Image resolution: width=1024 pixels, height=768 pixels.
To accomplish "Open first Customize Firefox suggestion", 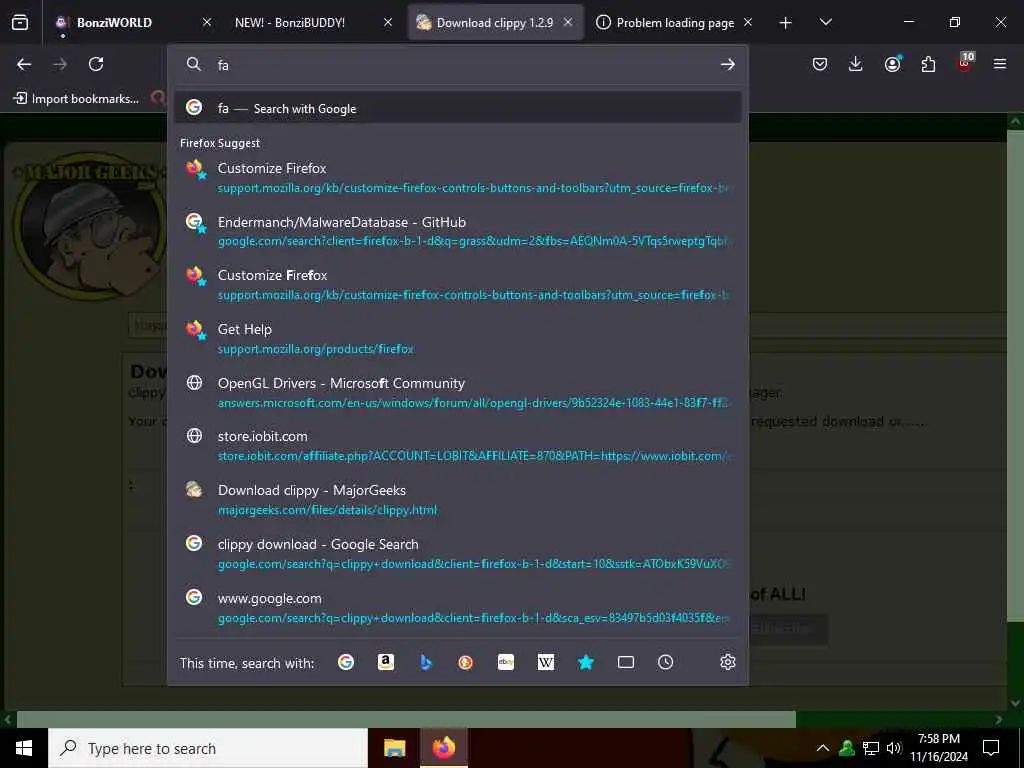I will (458, 178).
